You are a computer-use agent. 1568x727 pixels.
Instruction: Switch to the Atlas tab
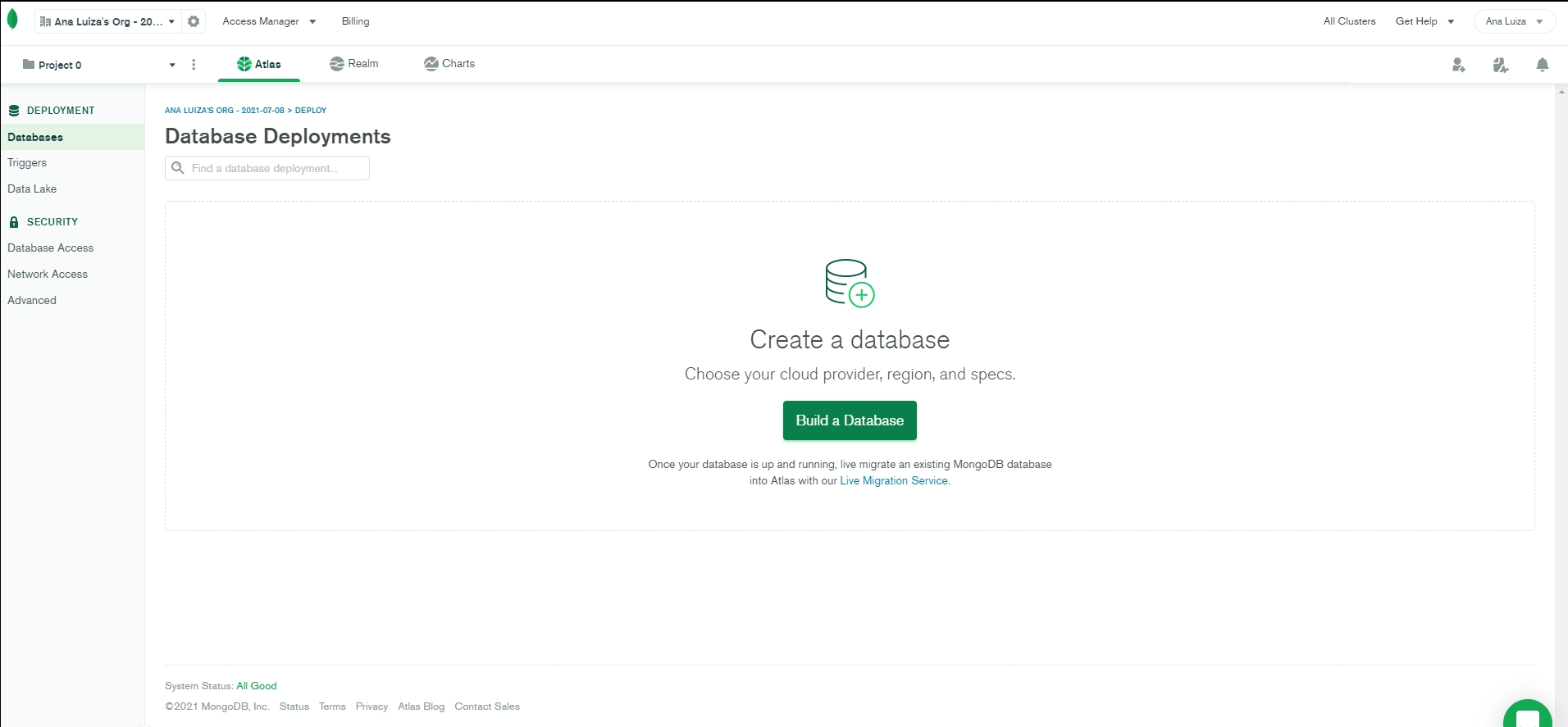tap(259, 64)
